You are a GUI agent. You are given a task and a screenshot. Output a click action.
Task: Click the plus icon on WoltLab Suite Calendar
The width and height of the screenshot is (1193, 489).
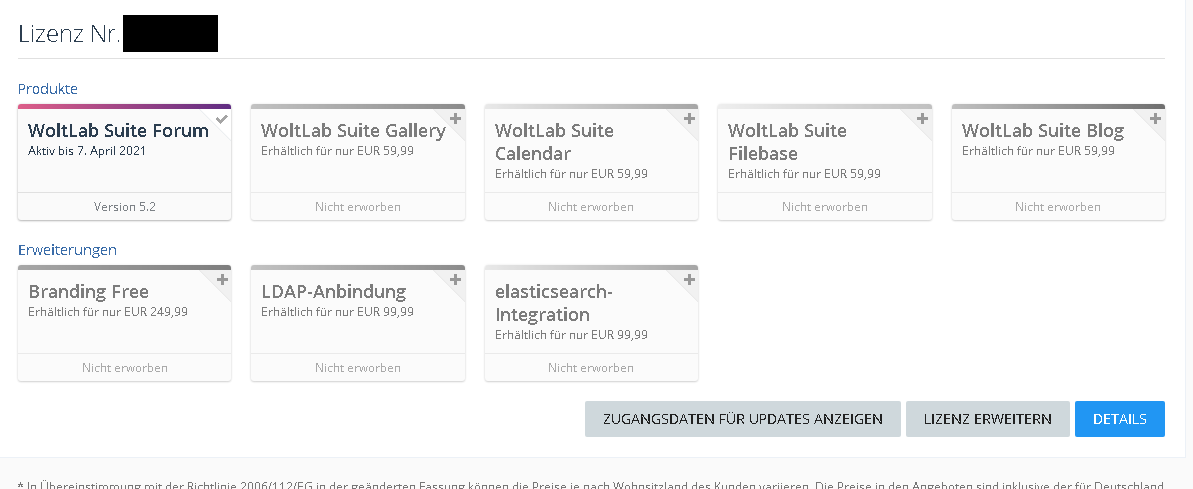coord(689,119)
